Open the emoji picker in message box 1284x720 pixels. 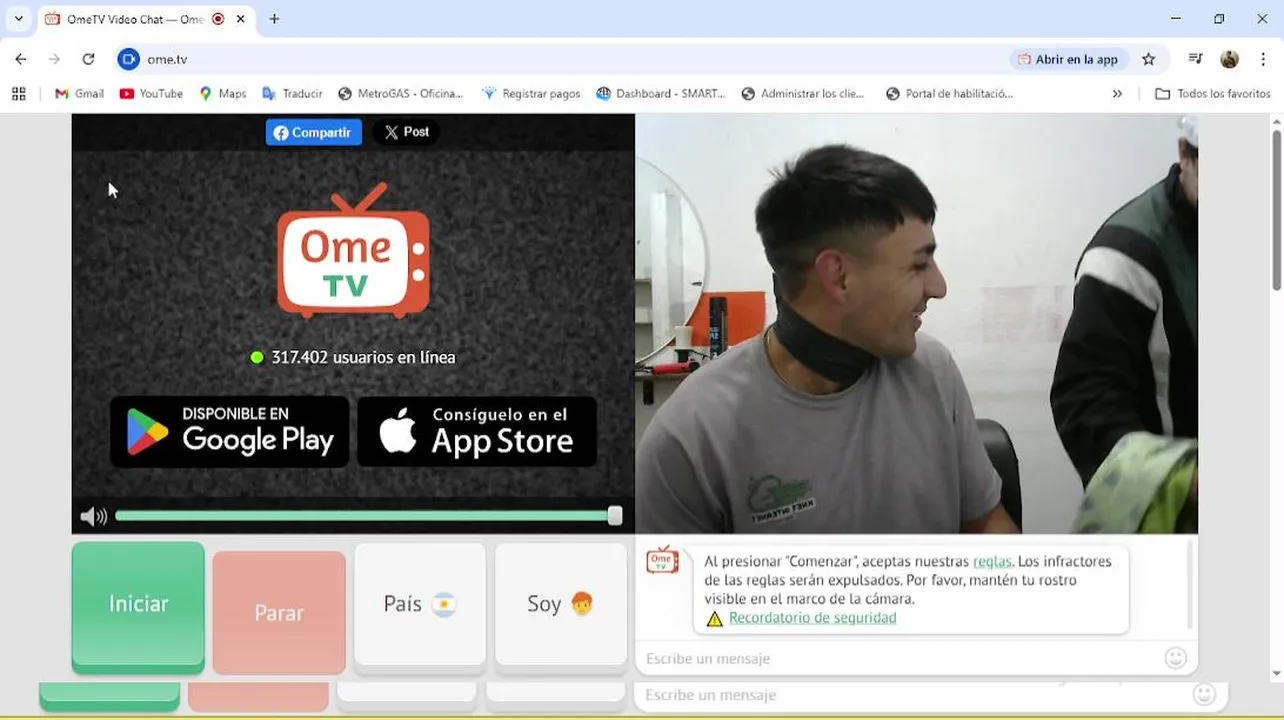click(1176, 658)
